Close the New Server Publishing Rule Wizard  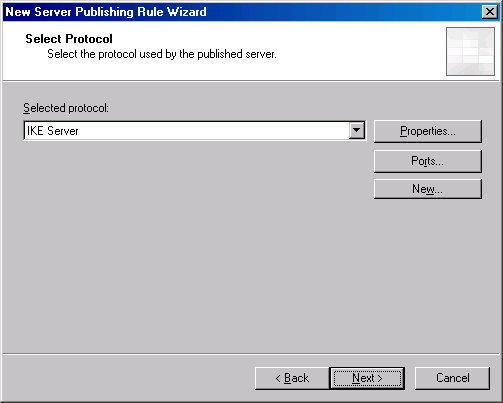coord(490,12)
